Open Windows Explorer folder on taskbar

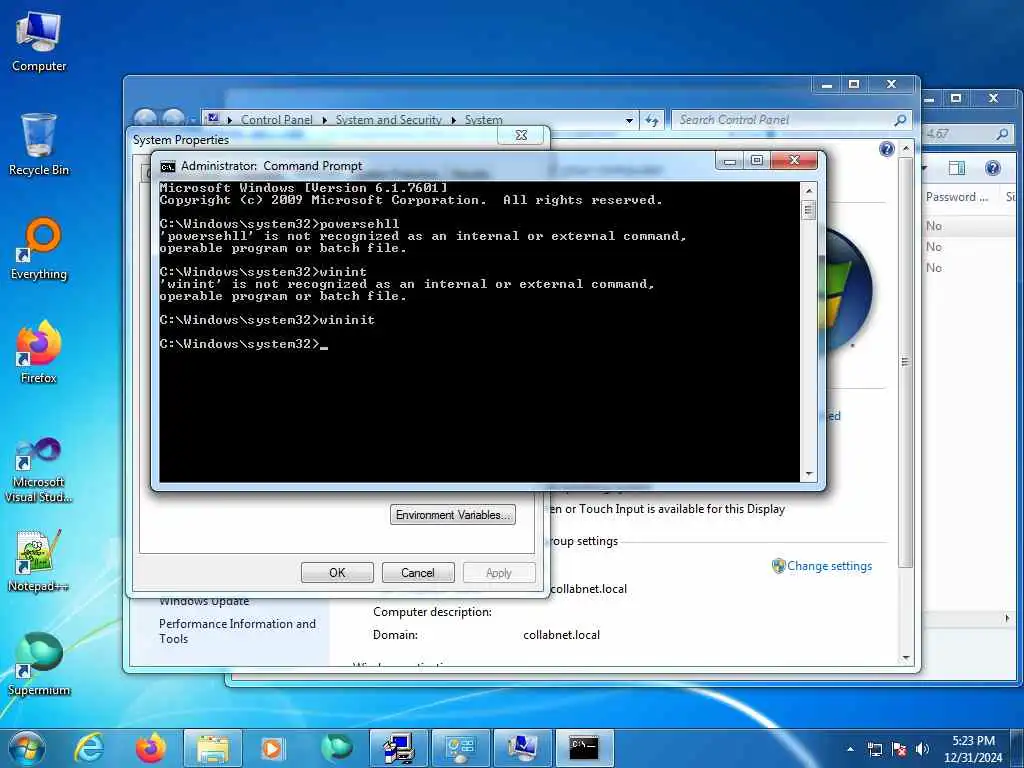[x=212, y=748]
